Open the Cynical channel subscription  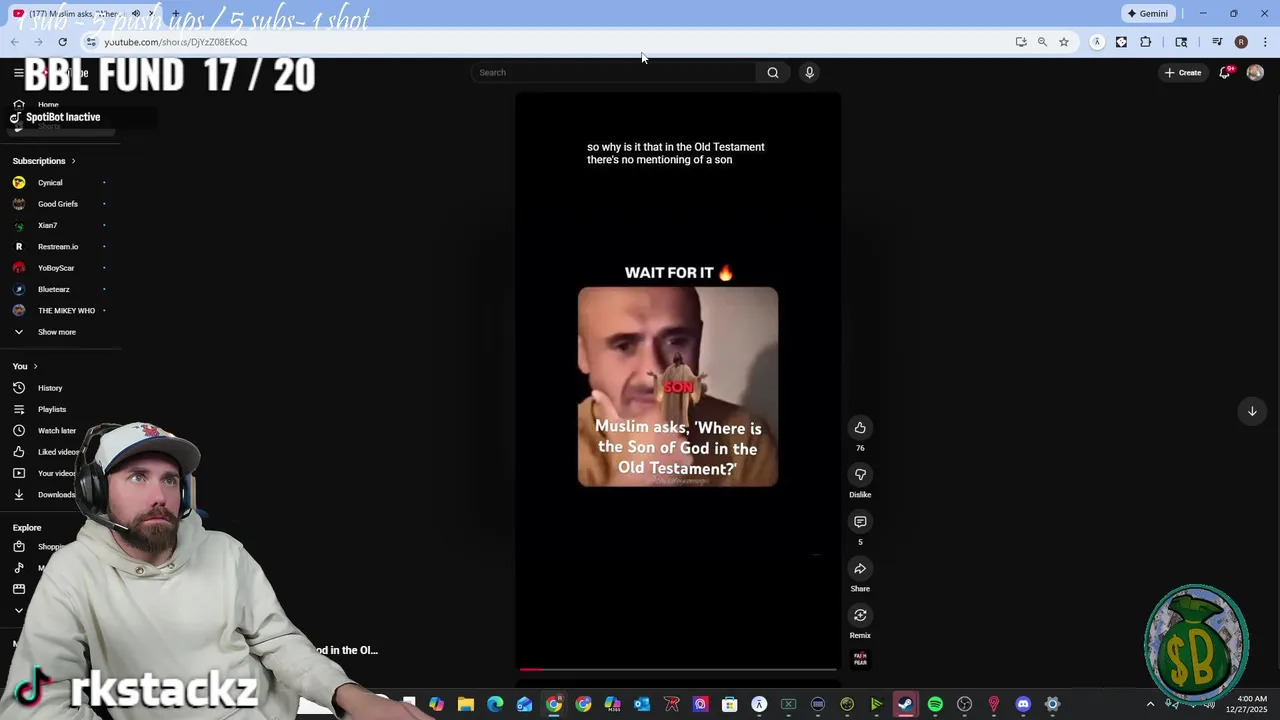coord(60,183)
